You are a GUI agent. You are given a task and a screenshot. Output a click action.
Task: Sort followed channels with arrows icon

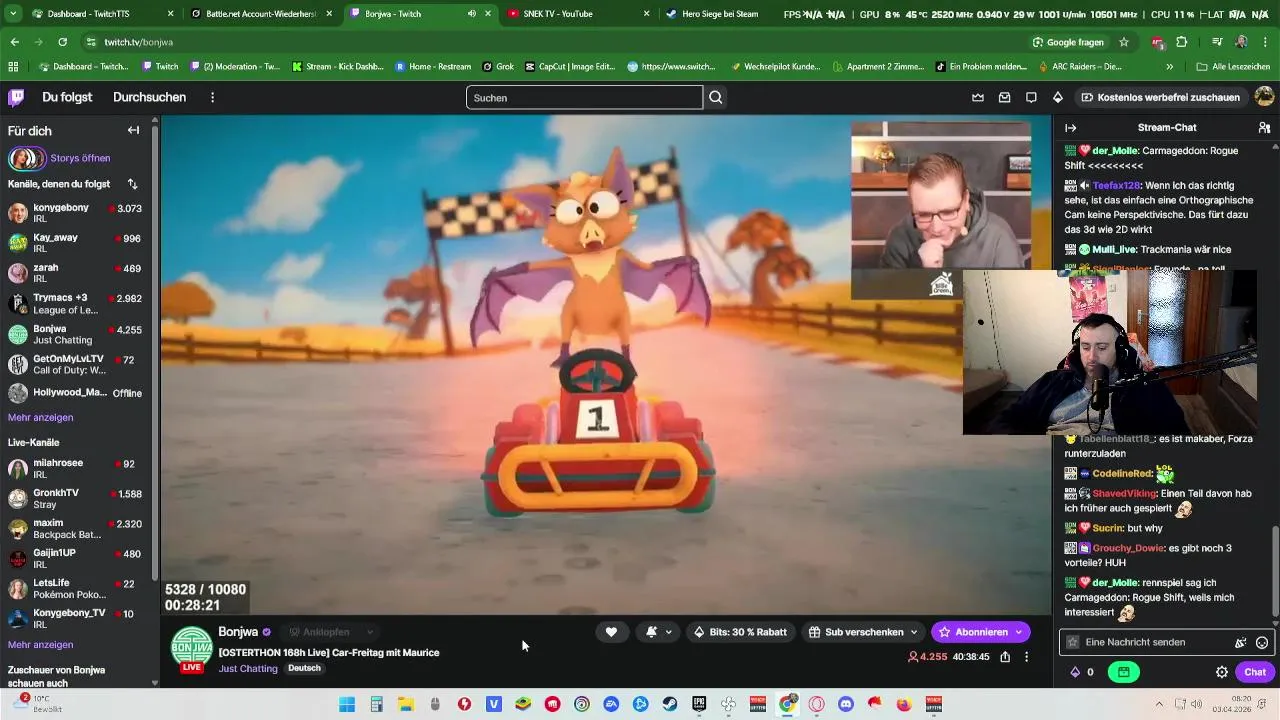coord(132,184)
